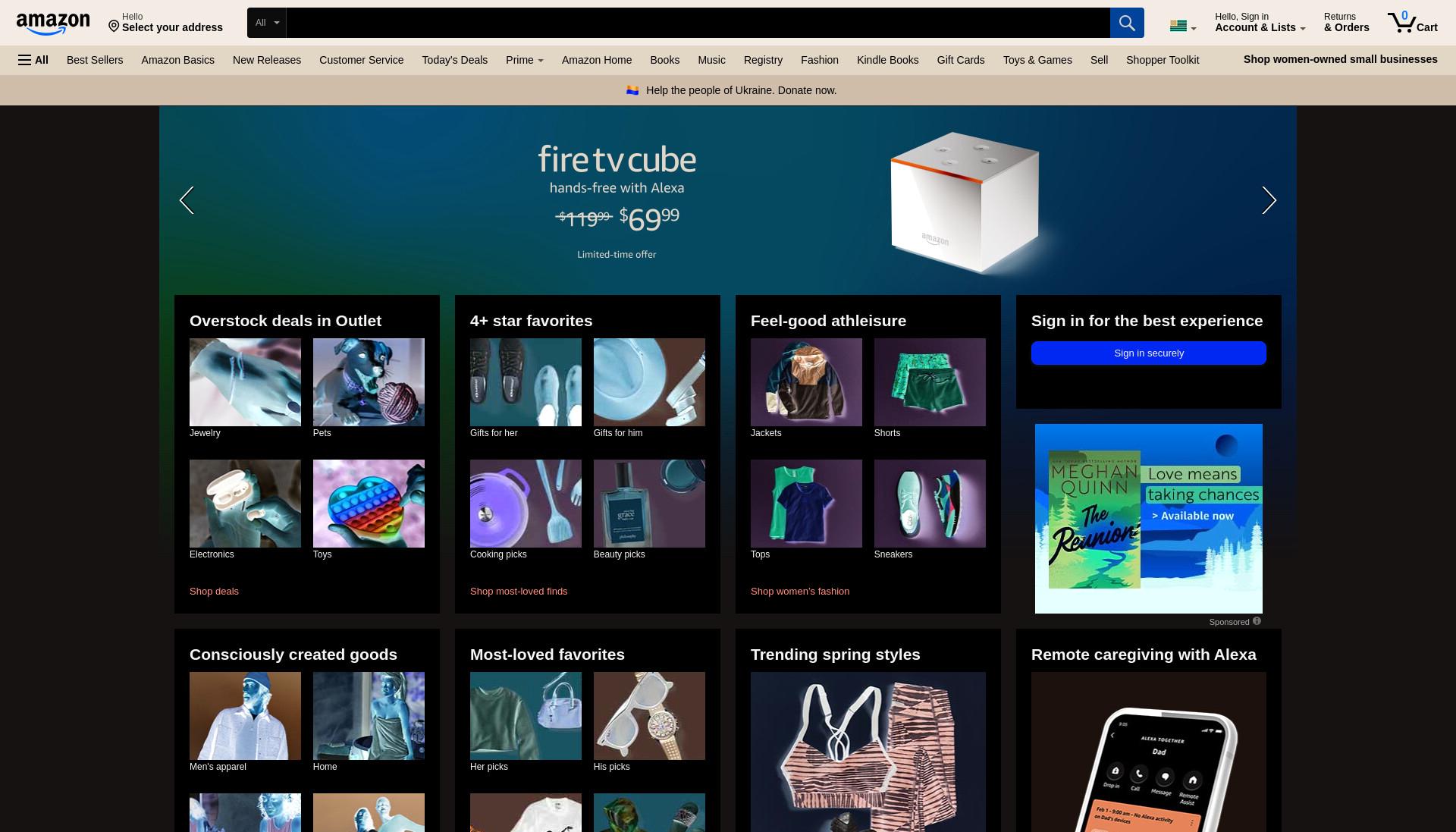This screenshot has height=832, width=1456.
Task: Open the Toys pop-it thumbnail
Action: (369, 504)
